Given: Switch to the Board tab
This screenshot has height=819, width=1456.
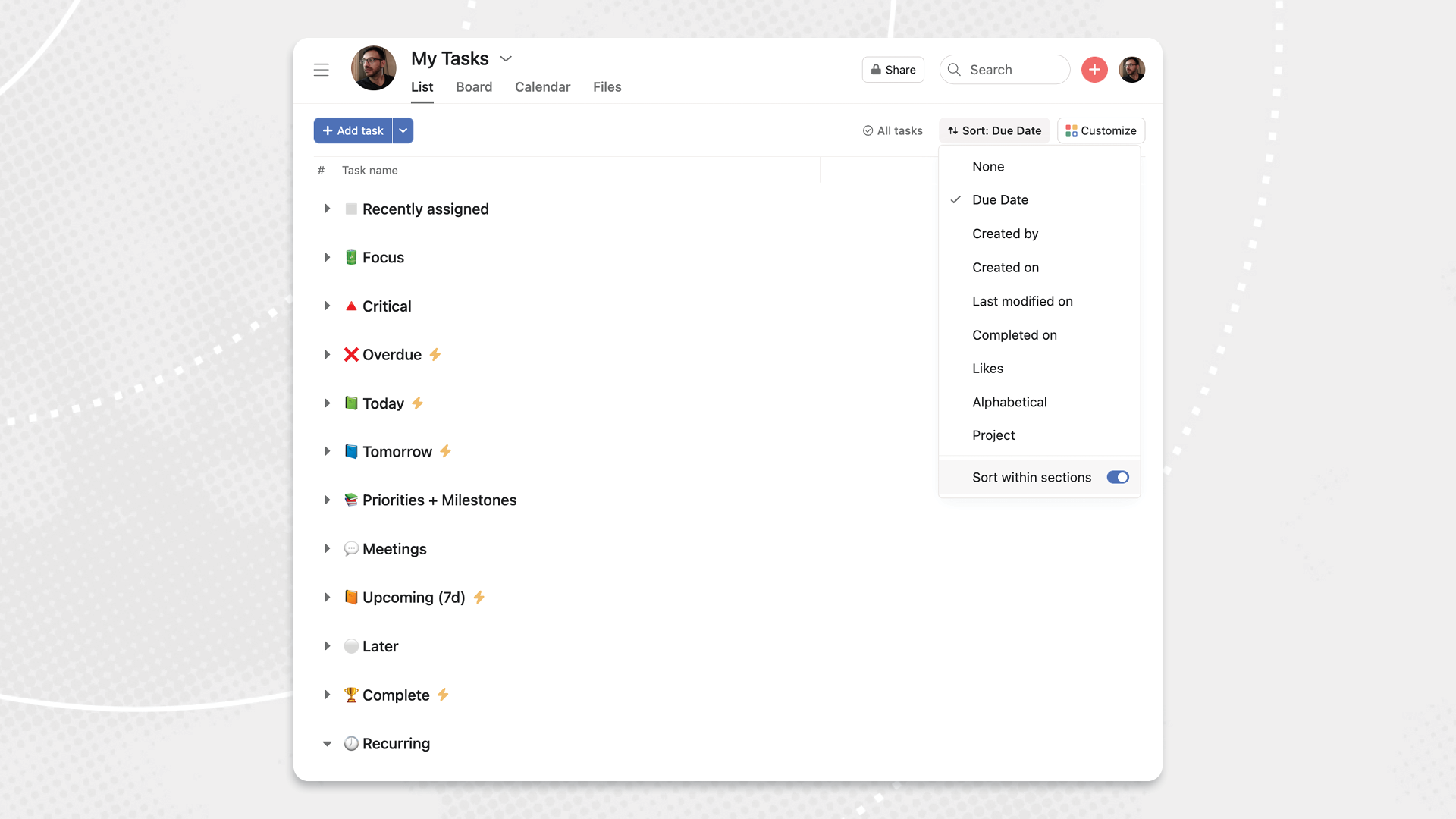Looking at the screenshot, I should [474, 87].
